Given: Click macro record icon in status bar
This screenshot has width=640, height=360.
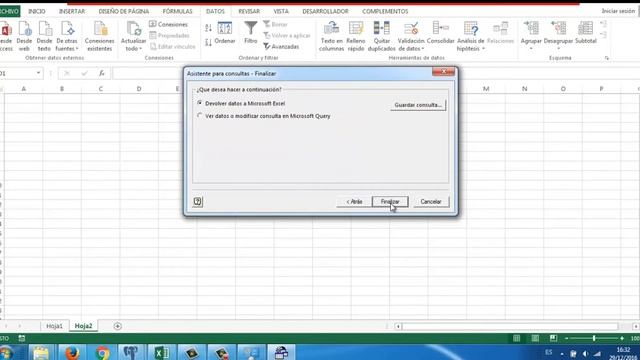Looking at the screenshot, I should tap(22, 338).
